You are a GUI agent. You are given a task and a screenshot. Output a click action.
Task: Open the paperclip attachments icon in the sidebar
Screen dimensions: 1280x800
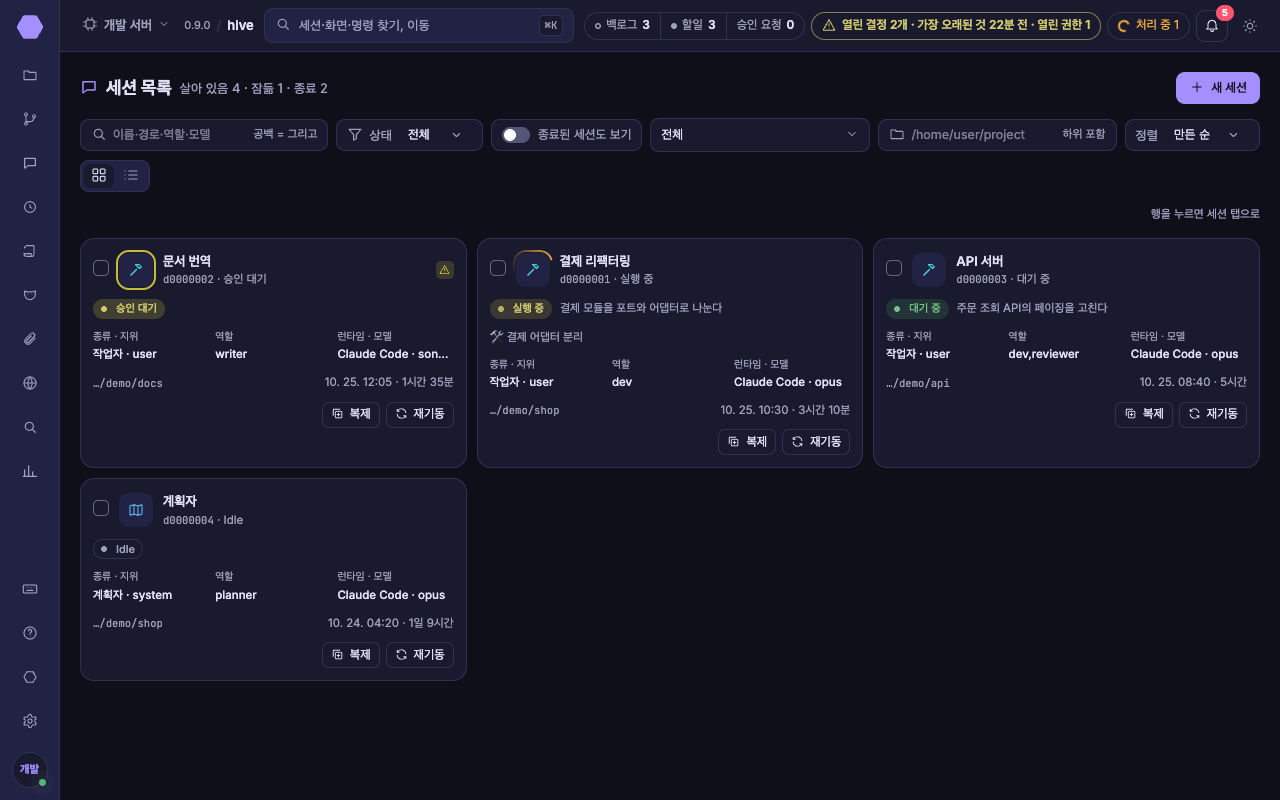(x=30, y=339)
